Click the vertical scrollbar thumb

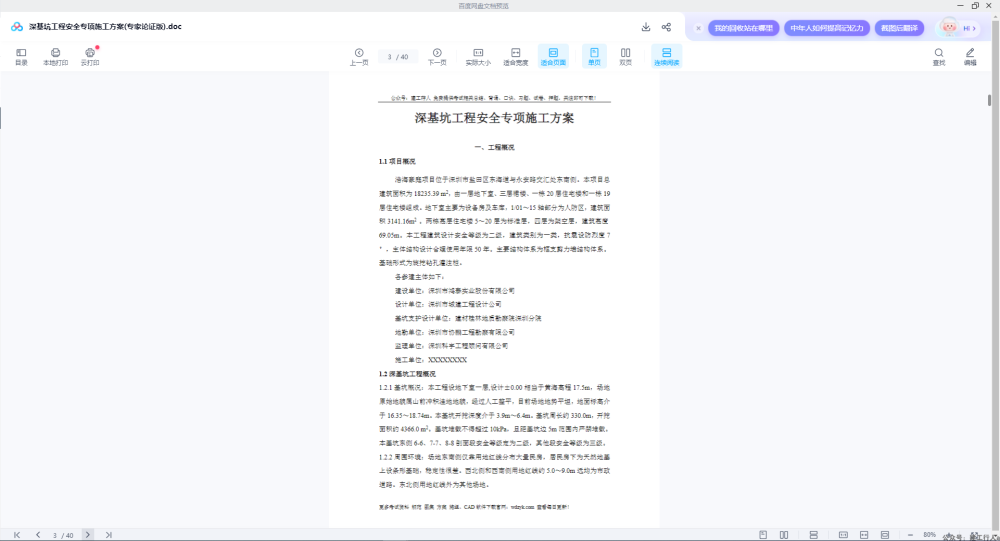[989, 100]
